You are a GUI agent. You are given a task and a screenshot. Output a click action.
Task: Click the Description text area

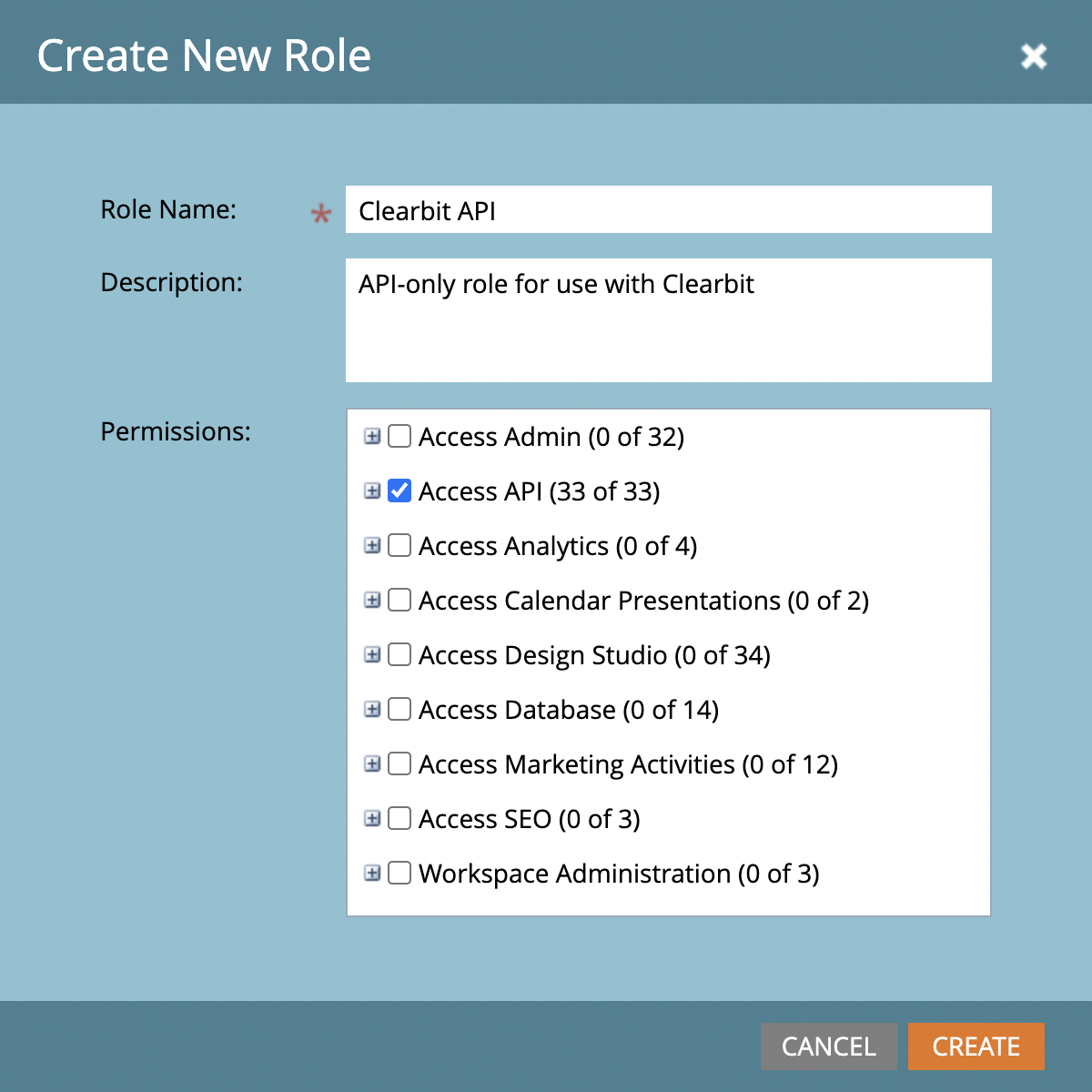668,320
